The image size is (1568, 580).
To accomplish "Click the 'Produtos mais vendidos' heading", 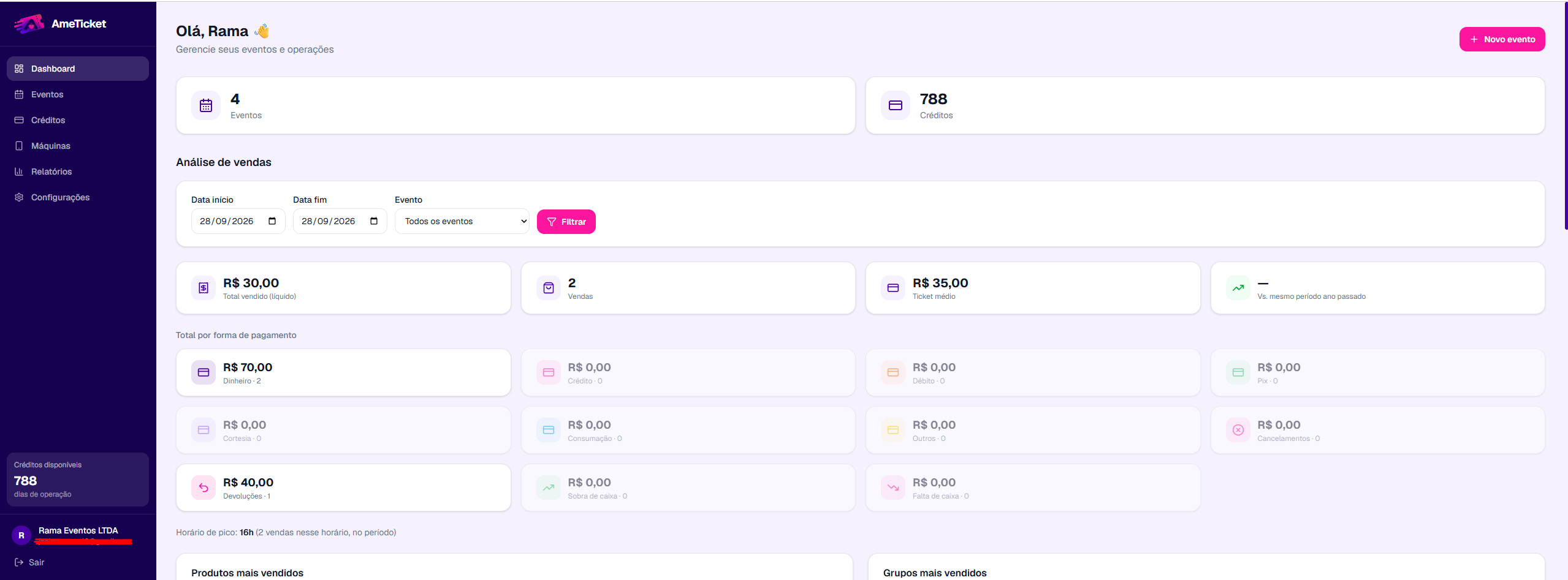I will [x=247, y=573].
